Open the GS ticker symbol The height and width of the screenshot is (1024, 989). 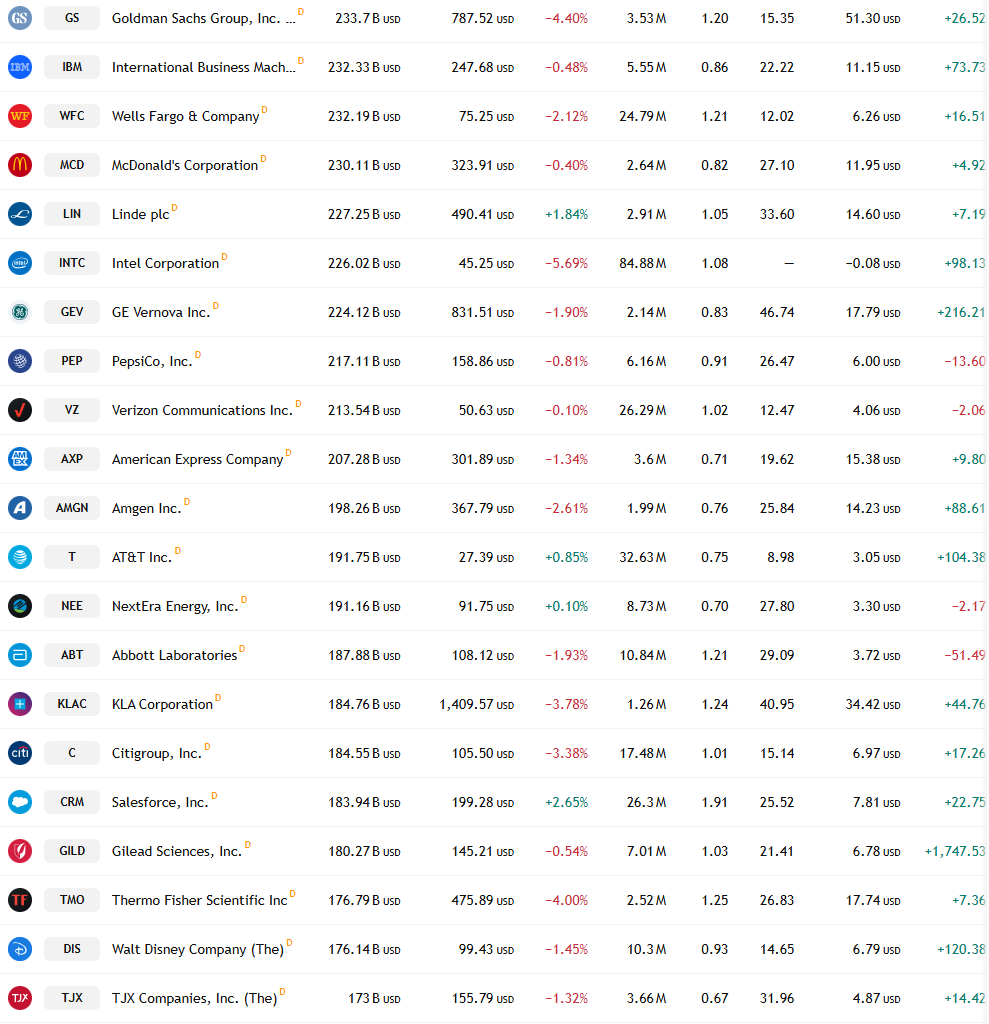click(x=72, y=18)
